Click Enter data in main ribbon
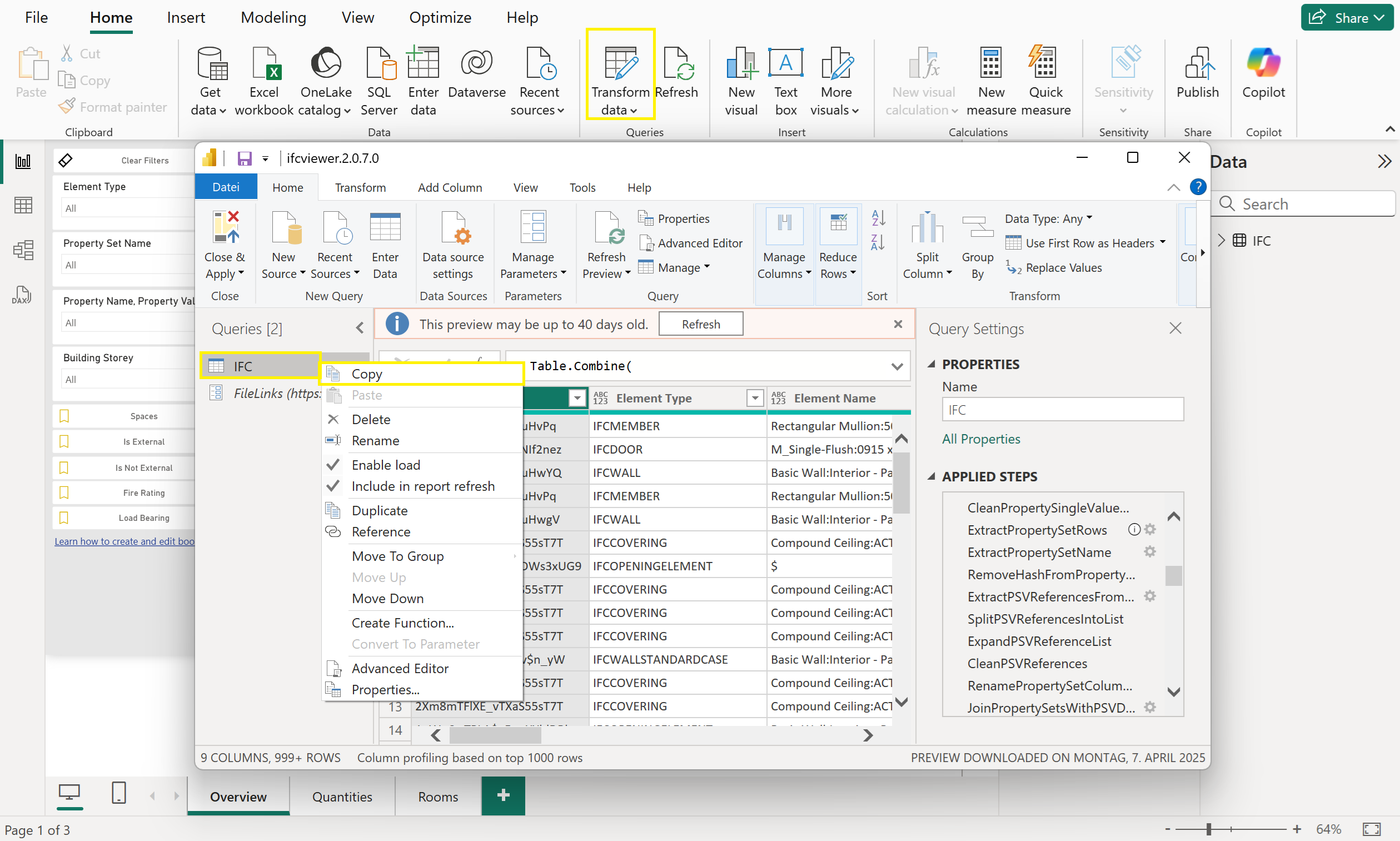This screenshot has height=841, width=1400. coord(422,81)
